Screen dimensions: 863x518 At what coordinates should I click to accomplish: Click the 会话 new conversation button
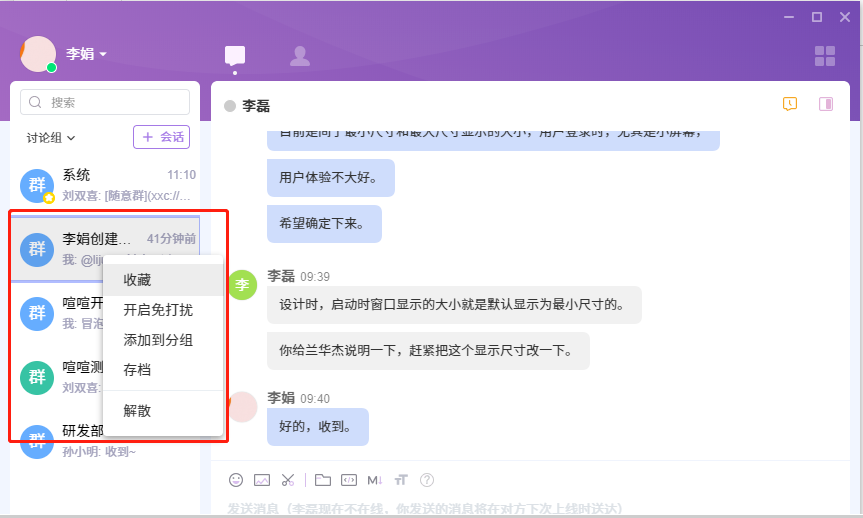[161, 137]
